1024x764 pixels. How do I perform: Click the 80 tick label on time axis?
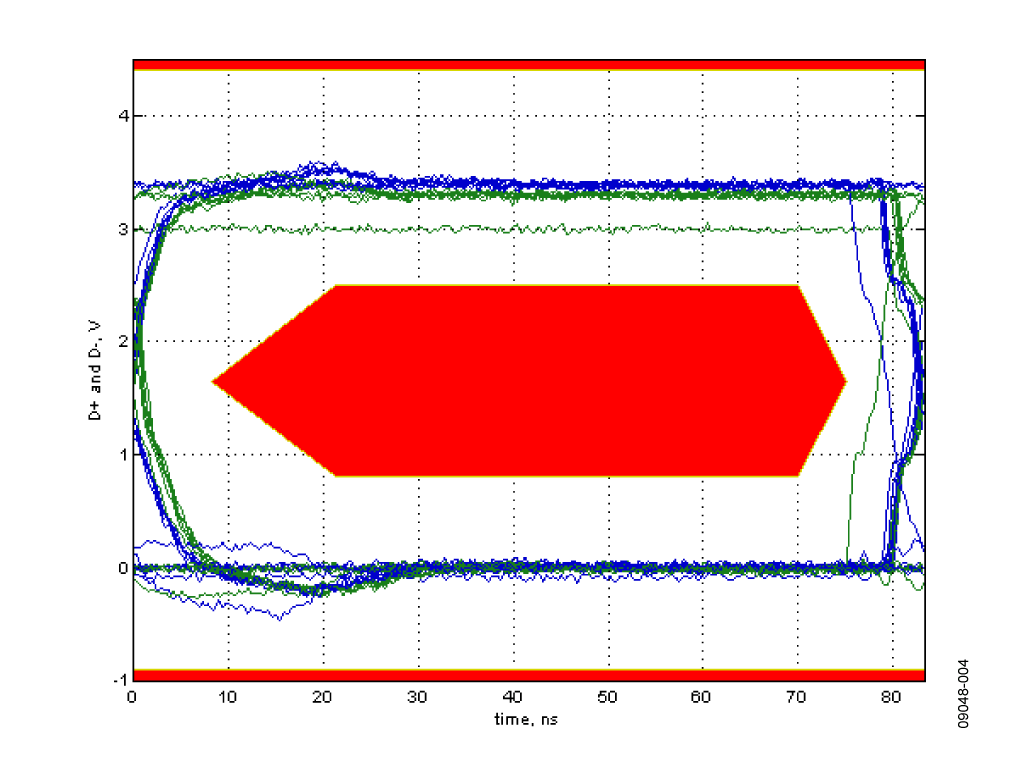(891, 697)
